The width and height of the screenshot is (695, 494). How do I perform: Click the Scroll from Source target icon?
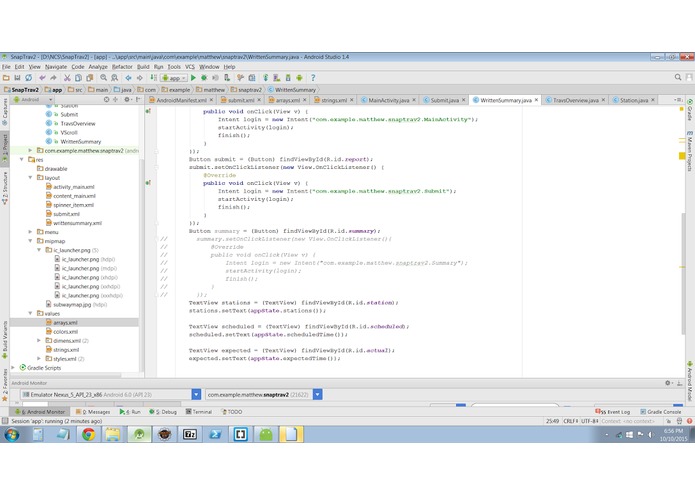(x=106, y=100)
